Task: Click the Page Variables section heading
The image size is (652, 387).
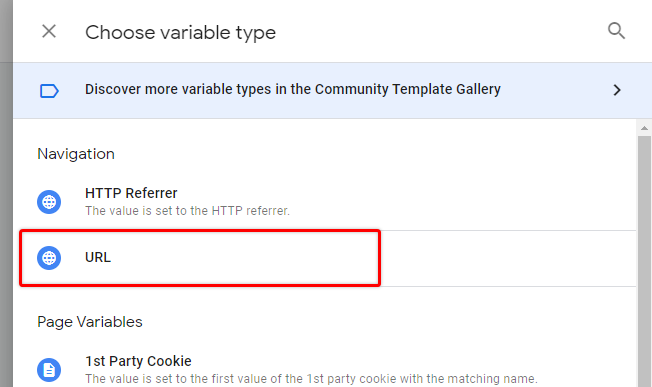Action: (x=90, y=322)
